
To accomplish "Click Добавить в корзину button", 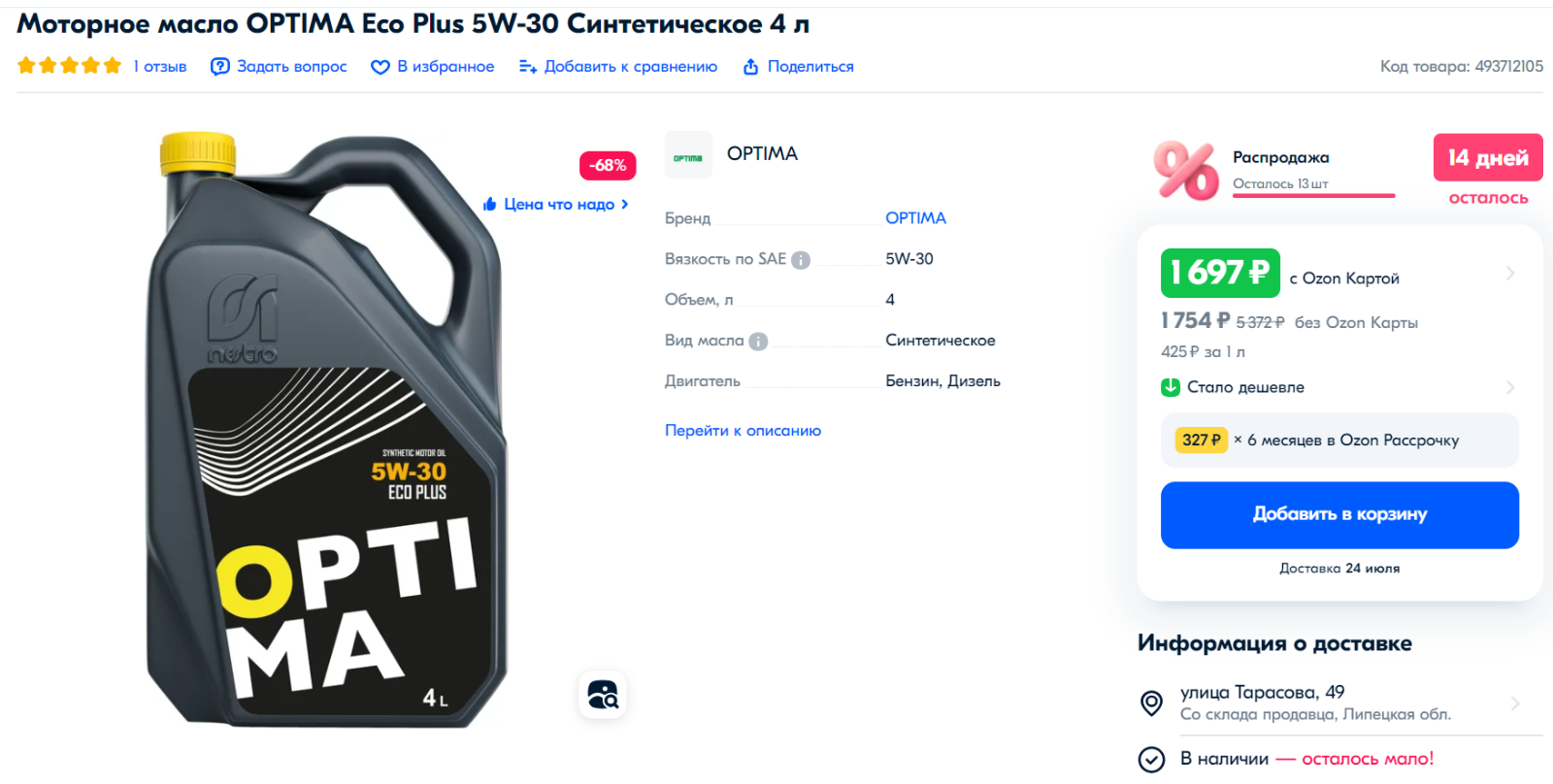I will [1339, 515].
